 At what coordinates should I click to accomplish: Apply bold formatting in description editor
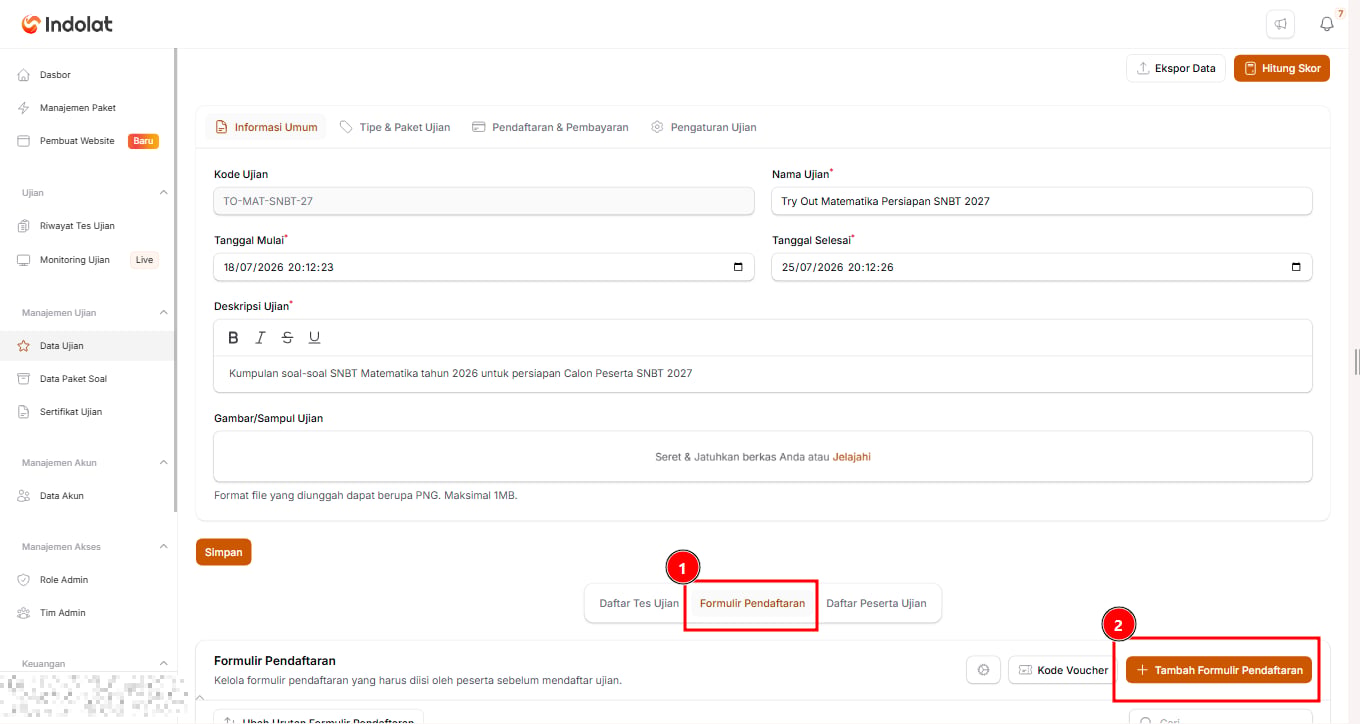[234, 338]
